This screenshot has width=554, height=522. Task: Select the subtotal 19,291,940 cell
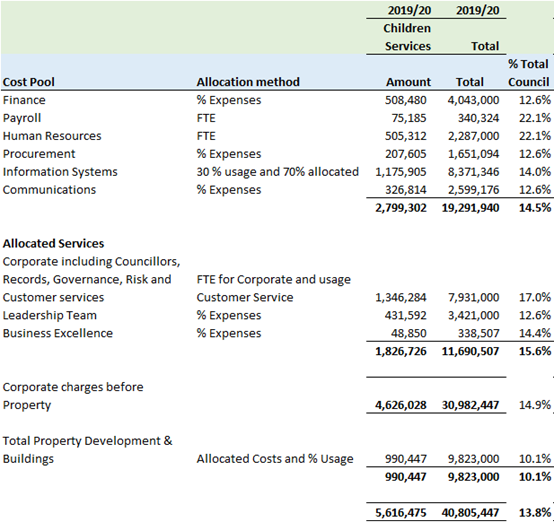tap(470, 208)
